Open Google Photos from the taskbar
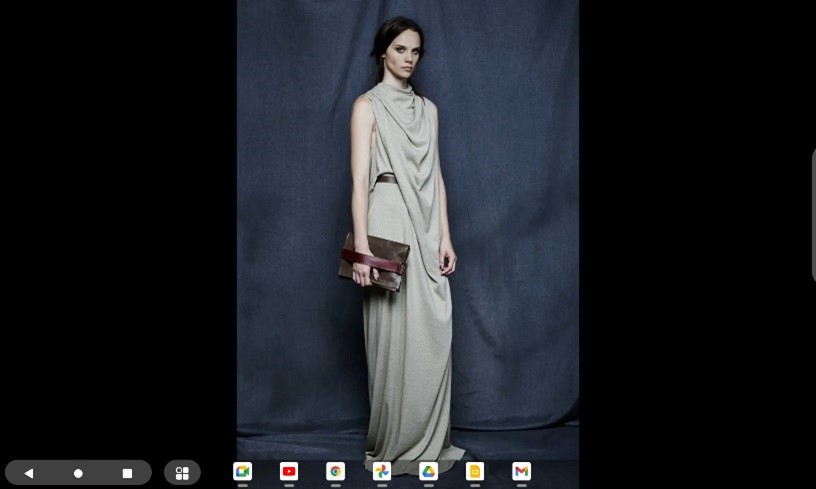 (381, 471)
